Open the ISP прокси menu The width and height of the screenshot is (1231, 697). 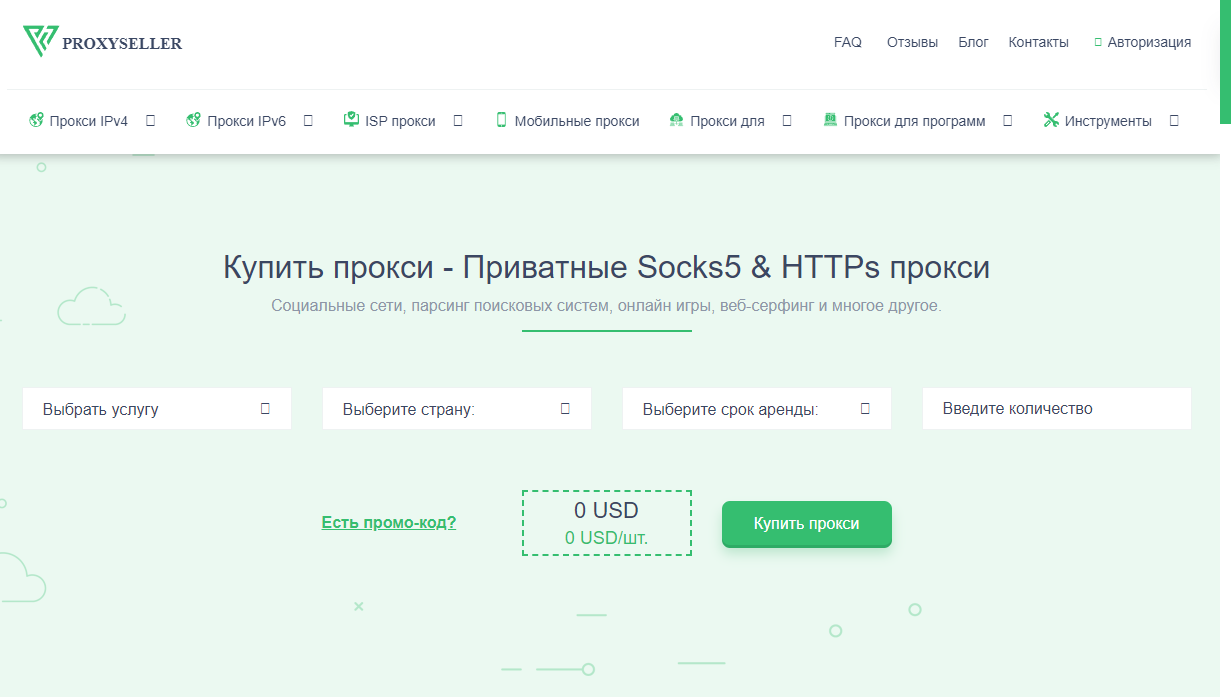[x=400, y=121]
